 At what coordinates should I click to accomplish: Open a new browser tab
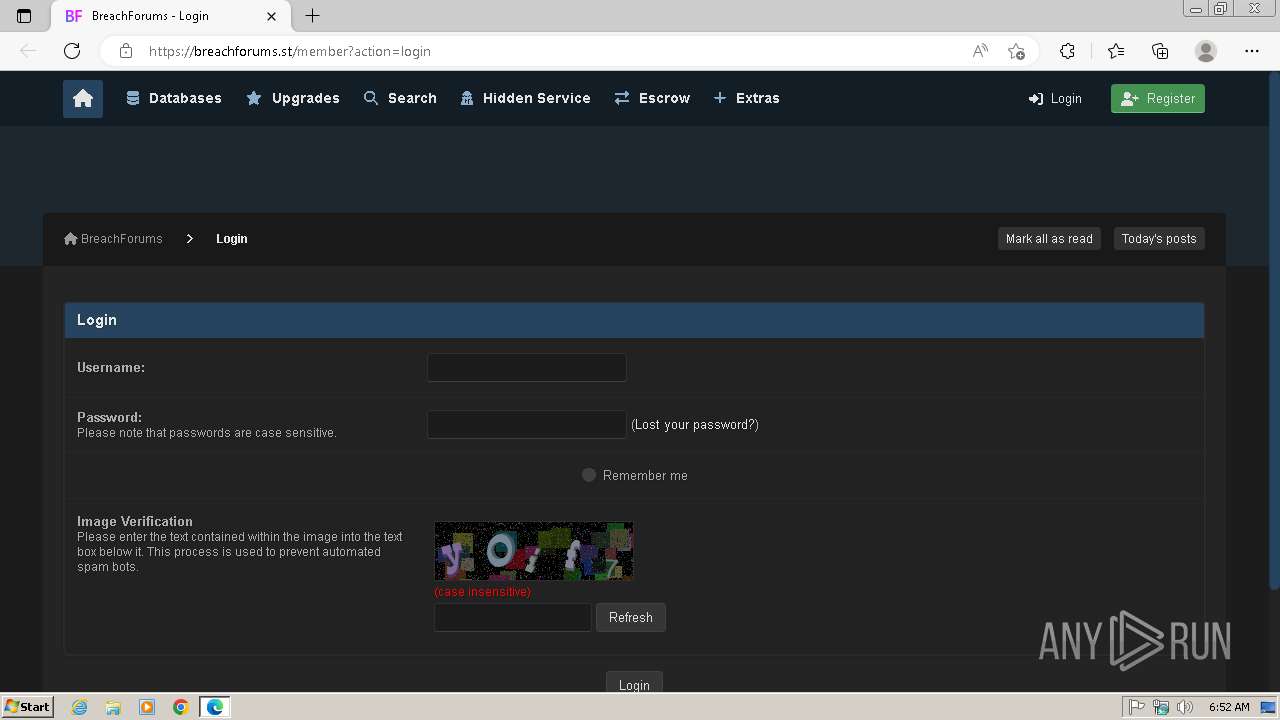tap(312, 16)
